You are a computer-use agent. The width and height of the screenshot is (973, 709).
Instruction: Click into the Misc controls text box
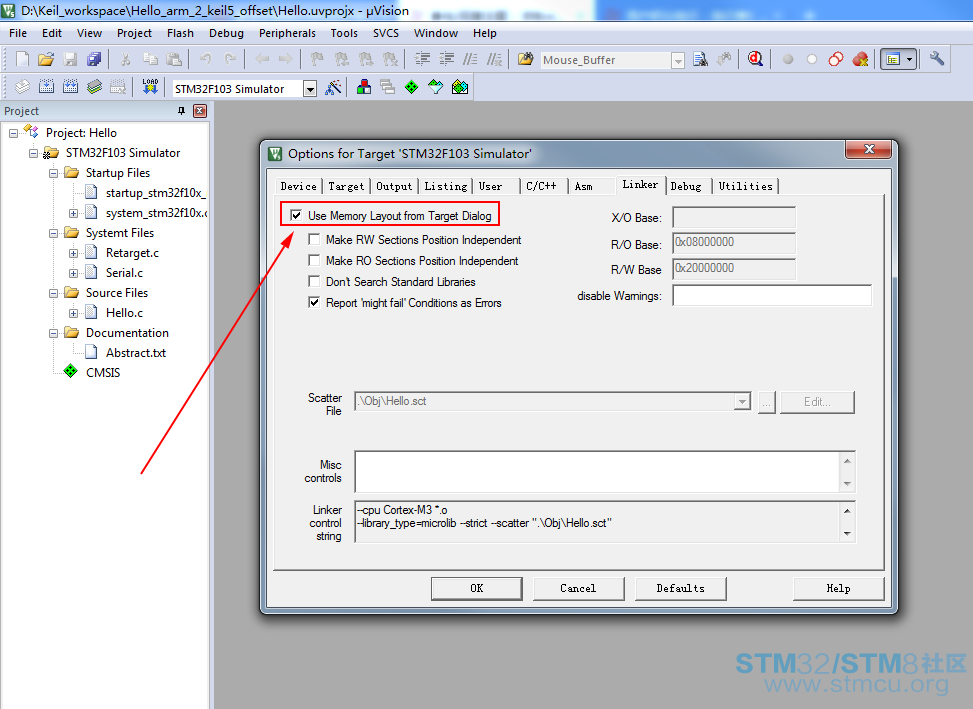coord(598,472)
